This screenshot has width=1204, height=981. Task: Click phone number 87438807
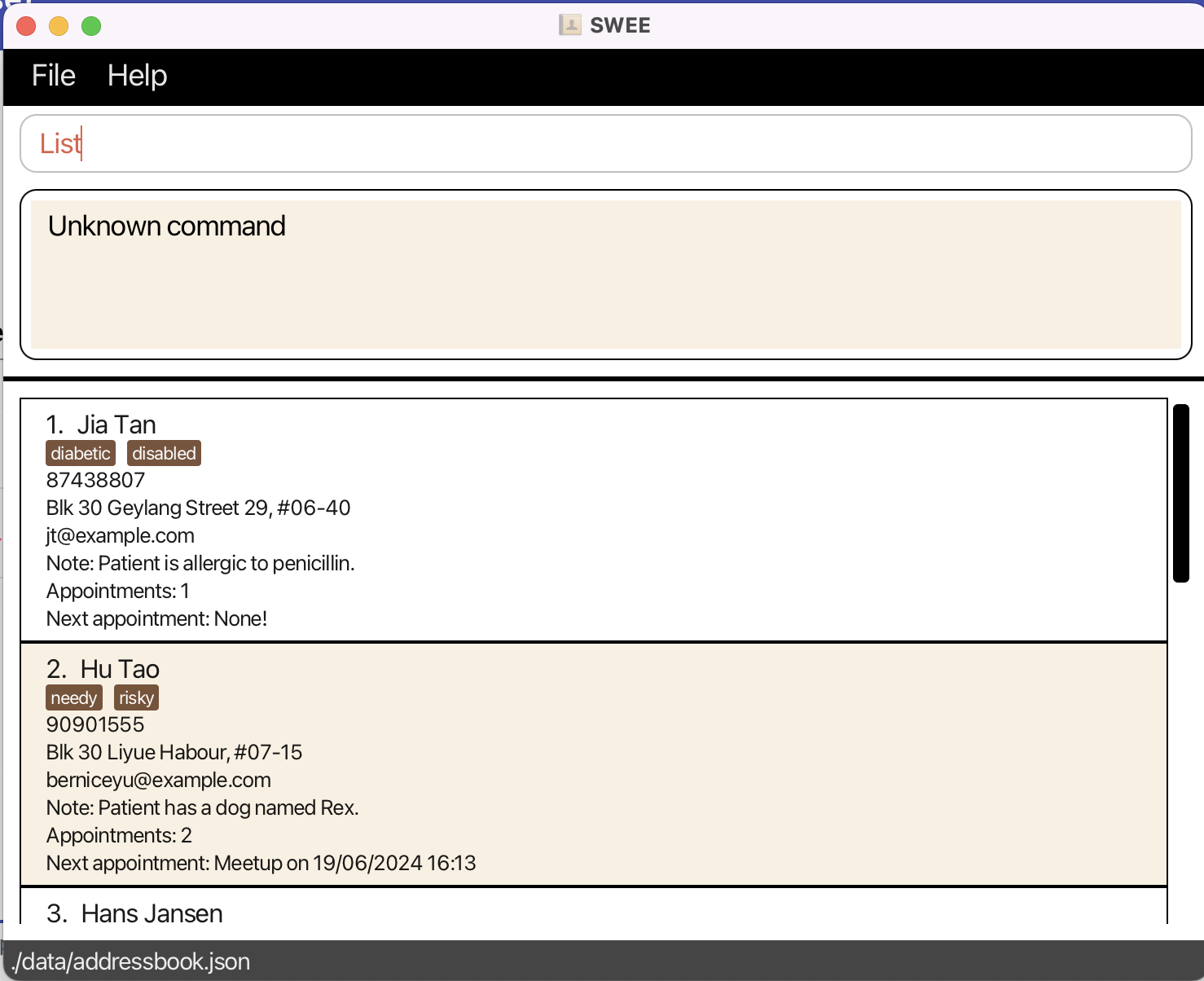[95, 480]
